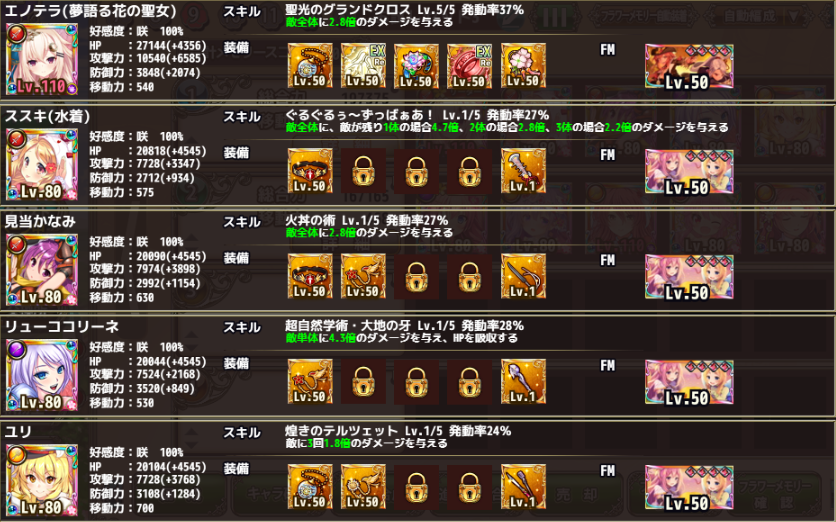Open Susuki's first locked equipment slot
Screen dimensions: 836x522
pos(363,171)
